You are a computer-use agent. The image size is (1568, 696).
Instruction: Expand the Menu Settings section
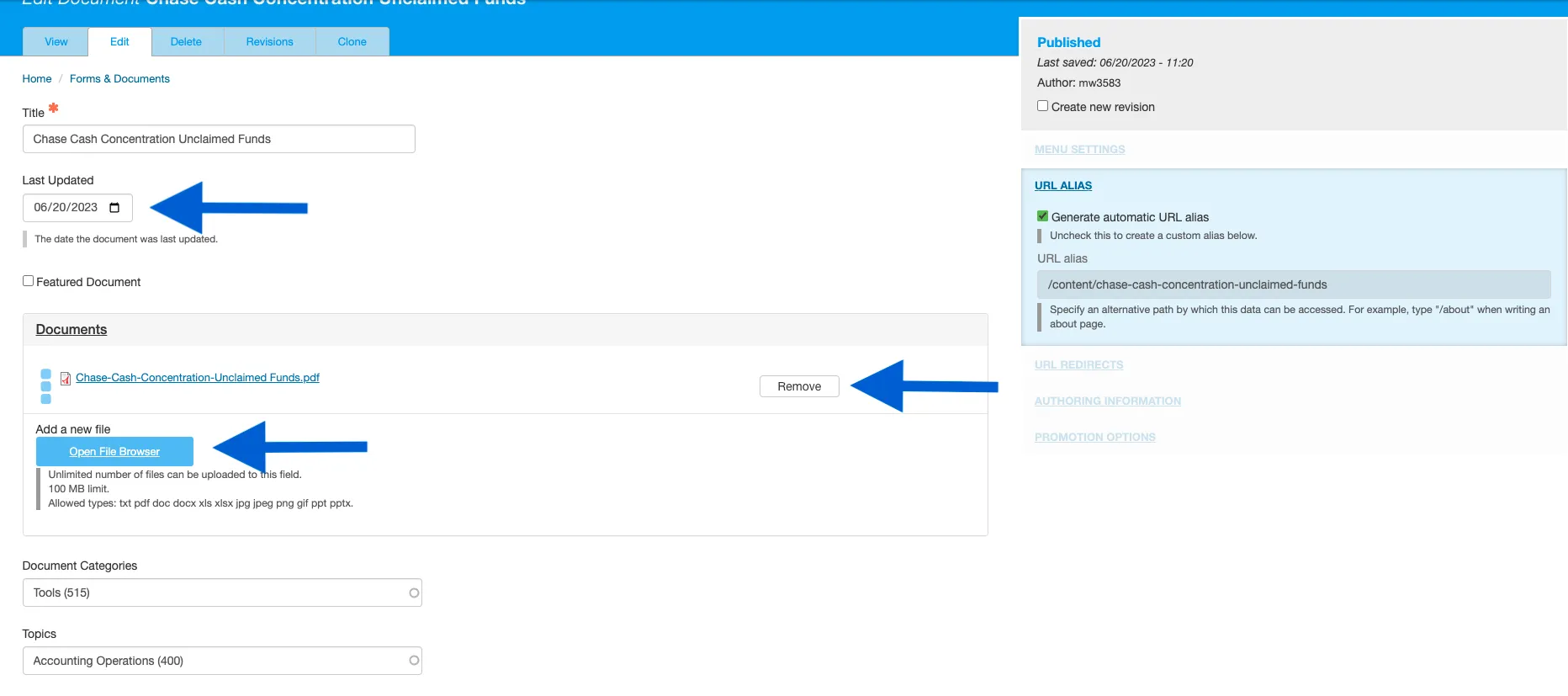(x=1079, y=149)
